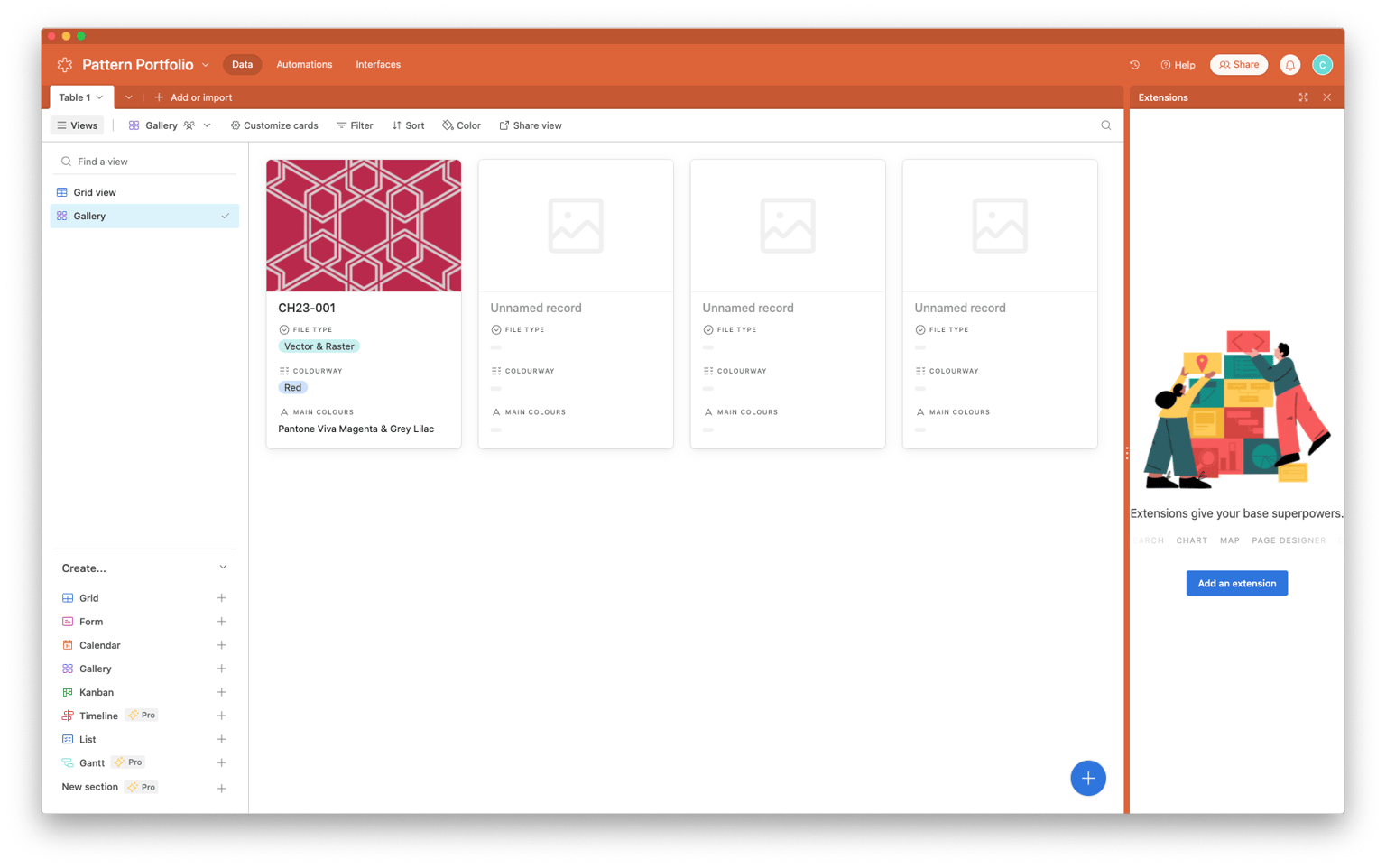Create List view from list

(x=79, y=739)
